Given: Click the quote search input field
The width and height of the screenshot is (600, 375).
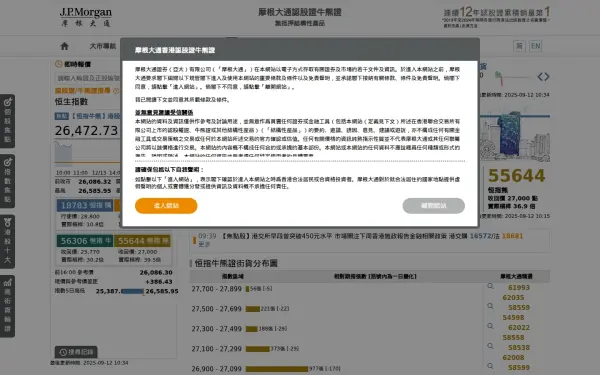Looking at the screenshot, I should pos(88,78).
